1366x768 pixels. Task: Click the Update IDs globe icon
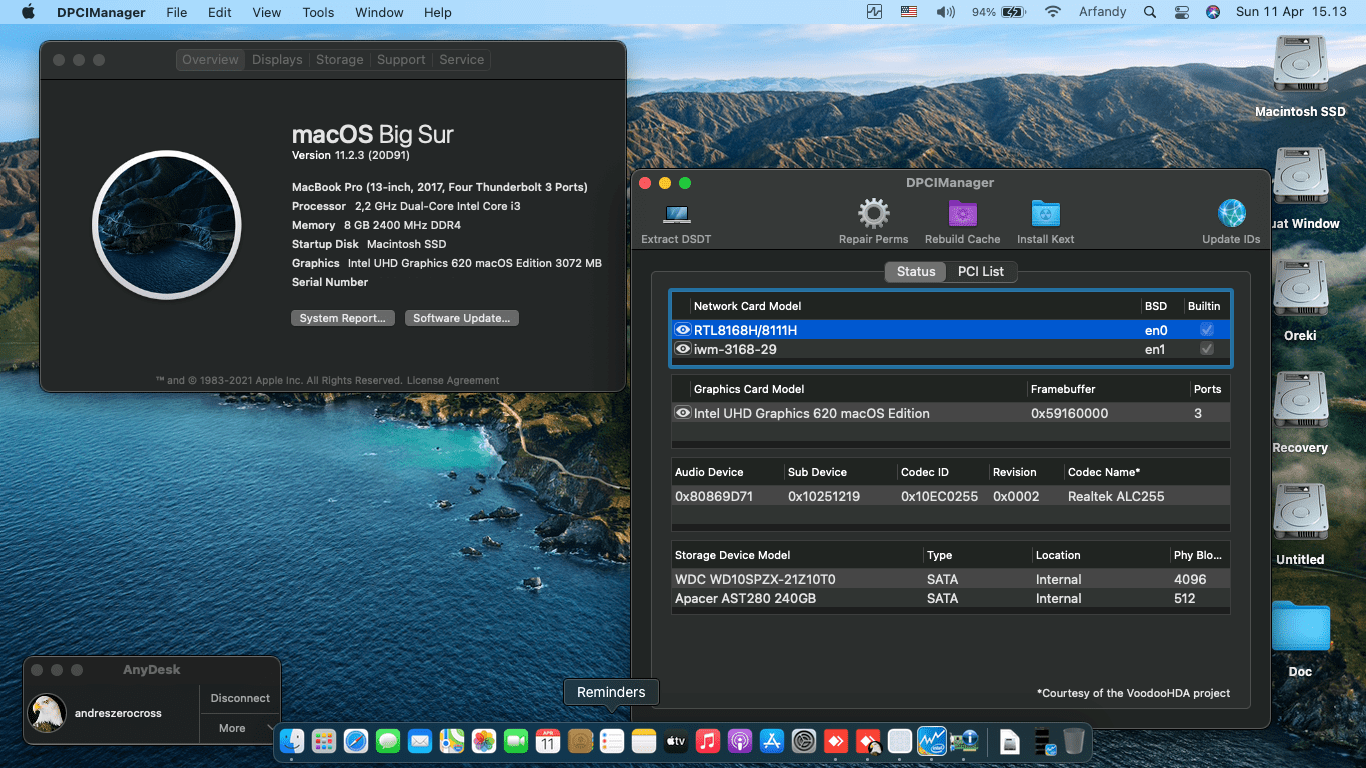click(1231, 213)
